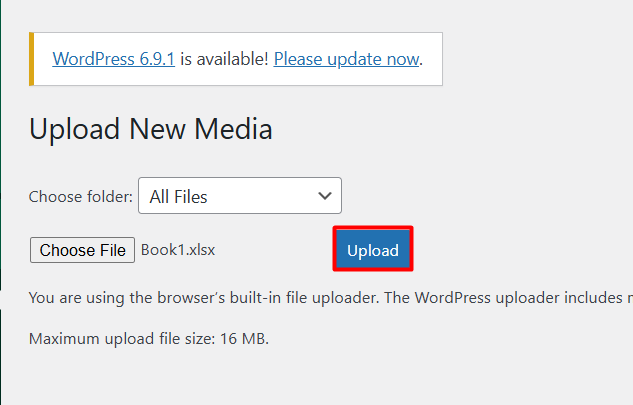Select the 'All Files' text in dropdown

179,197
